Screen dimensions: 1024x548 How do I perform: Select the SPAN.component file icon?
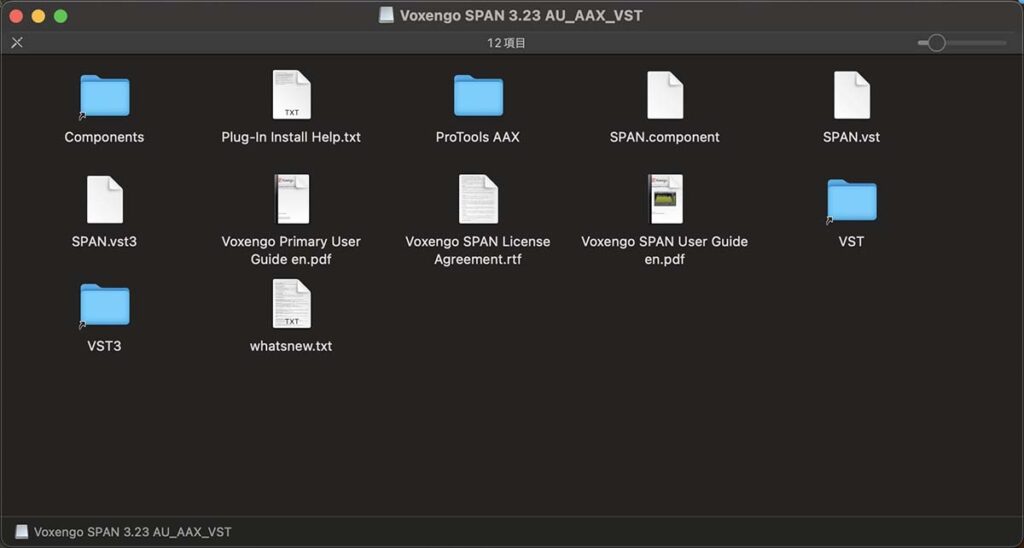pyautogui.click(x=665, y=96)
